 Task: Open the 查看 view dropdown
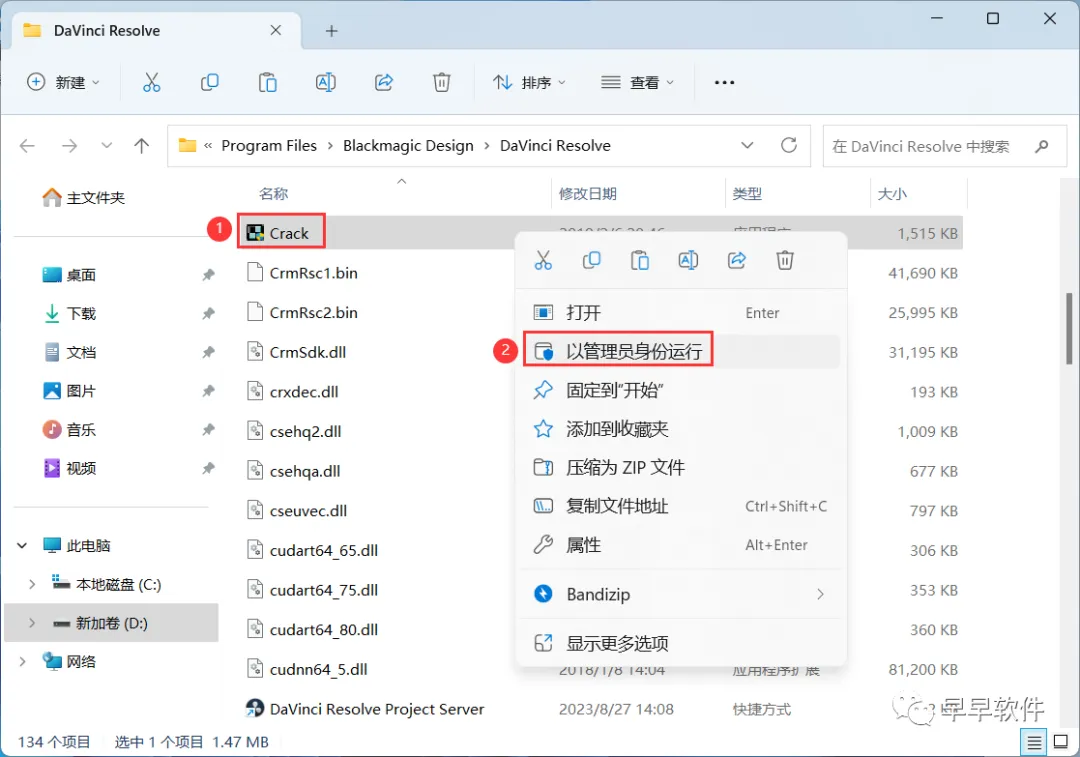click(637, 83)
